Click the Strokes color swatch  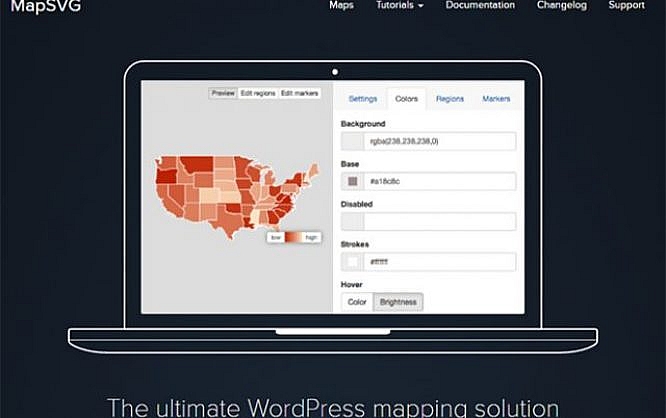pos(352,262)
